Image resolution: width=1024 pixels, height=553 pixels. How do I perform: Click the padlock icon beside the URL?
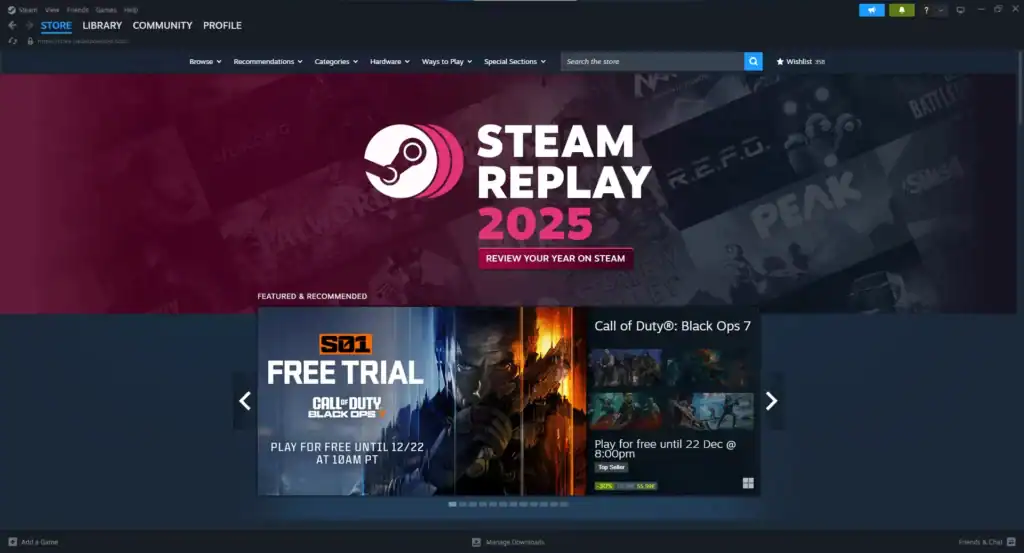tap(30, 40)
